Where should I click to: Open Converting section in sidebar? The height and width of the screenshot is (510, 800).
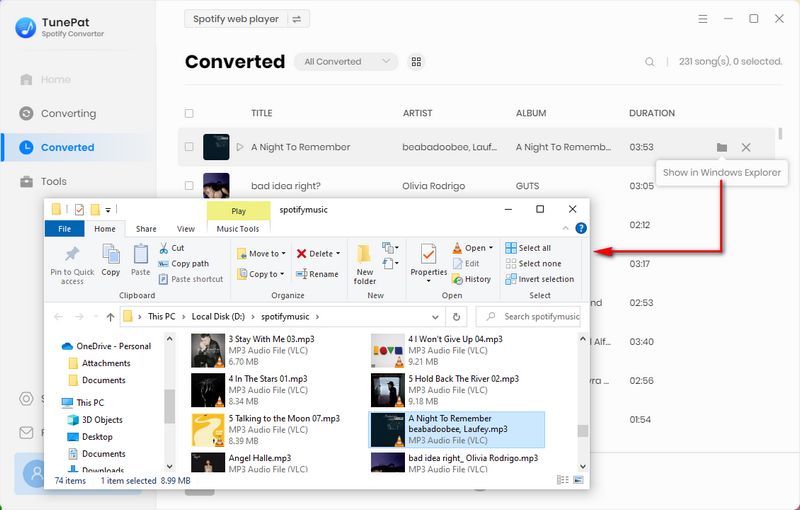(x=58, y=113)
